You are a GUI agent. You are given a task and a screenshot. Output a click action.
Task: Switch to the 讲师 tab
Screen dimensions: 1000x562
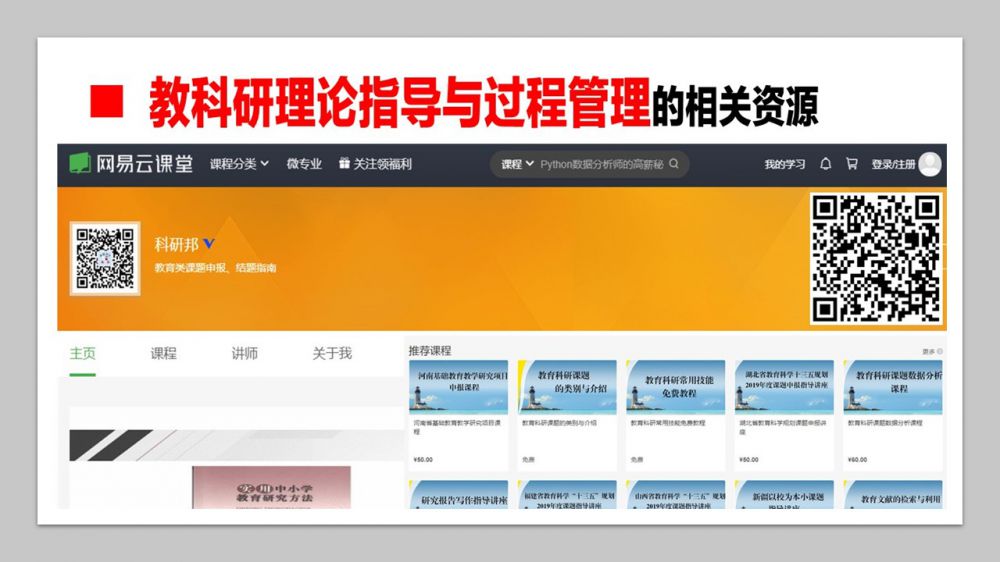(245, 354)
